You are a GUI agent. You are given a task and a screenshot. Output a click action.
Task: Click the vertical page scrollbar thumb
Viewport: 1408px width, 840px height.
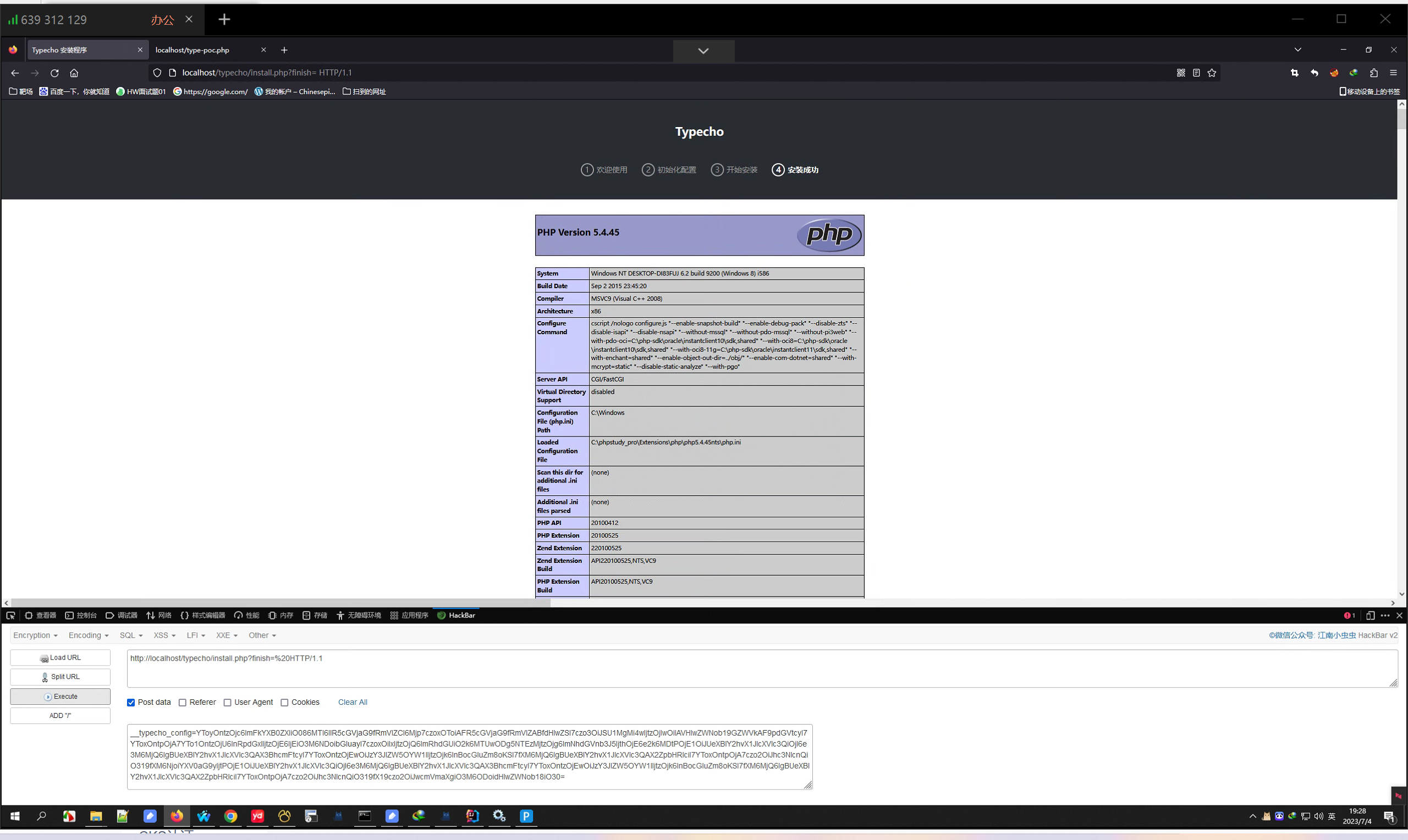(1402, 119)
